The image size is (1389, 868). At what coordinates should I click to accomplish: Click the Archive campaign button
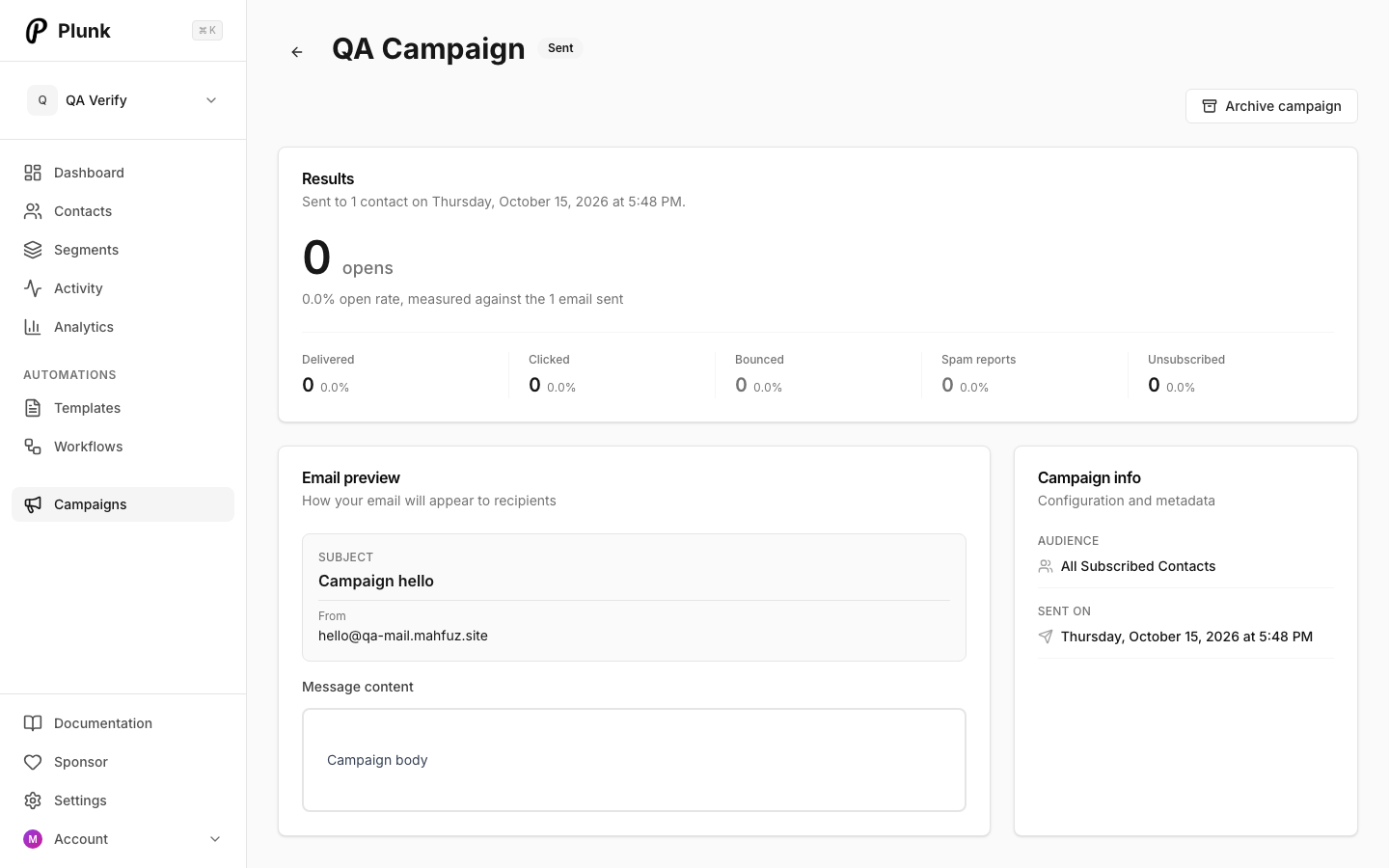point(1271,106)
